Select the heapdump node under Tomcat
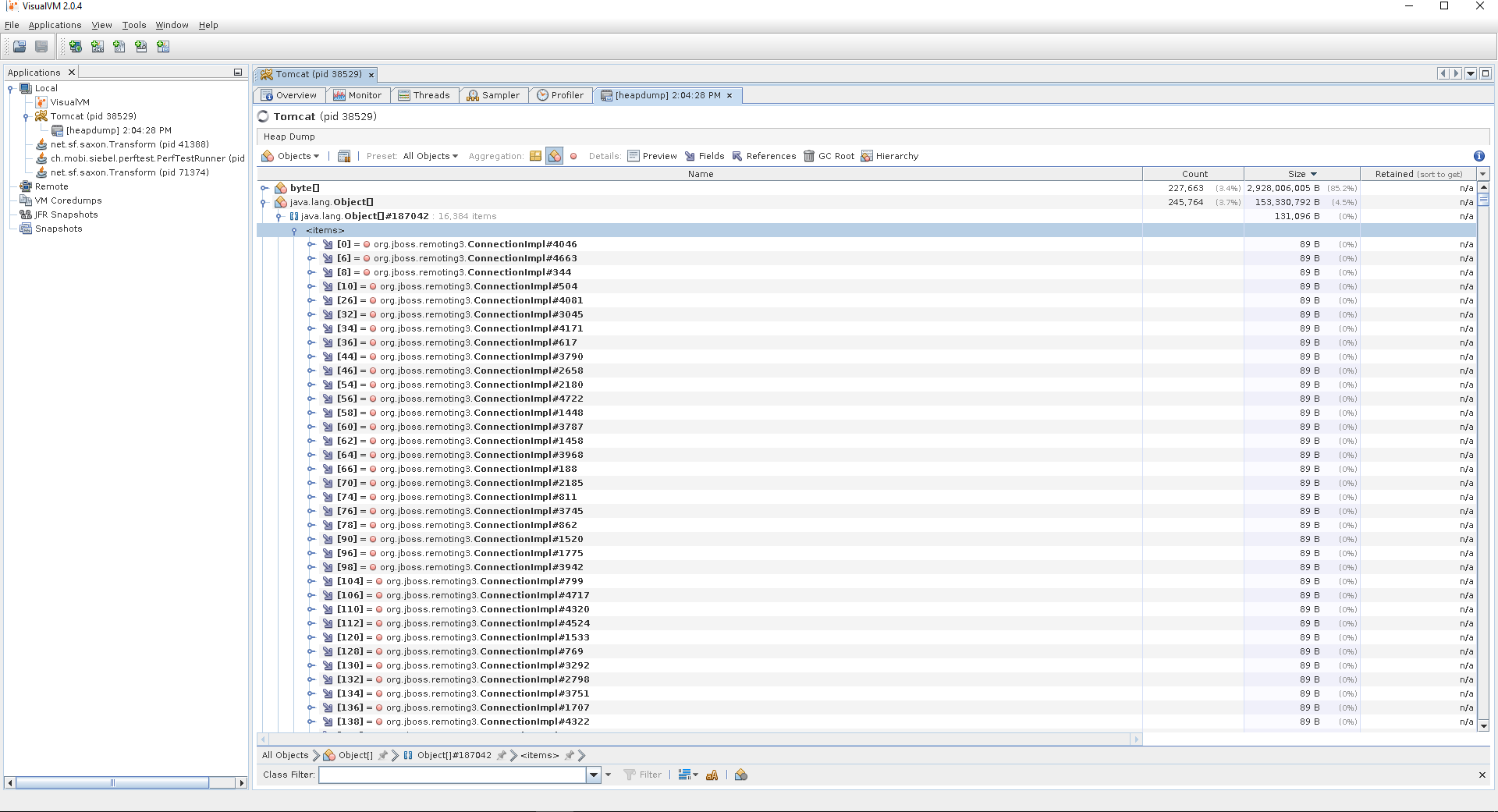The width and height of the screenshot is (1498, 812). (119, 130)
